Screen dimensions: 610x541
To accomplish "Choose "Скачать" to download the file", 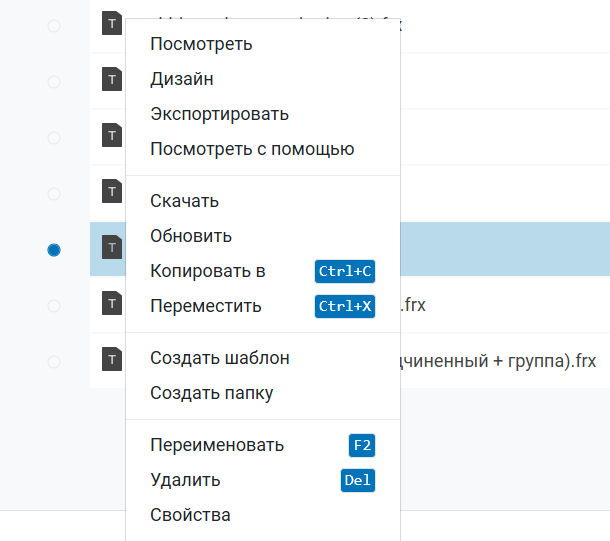I will point(184,201).
